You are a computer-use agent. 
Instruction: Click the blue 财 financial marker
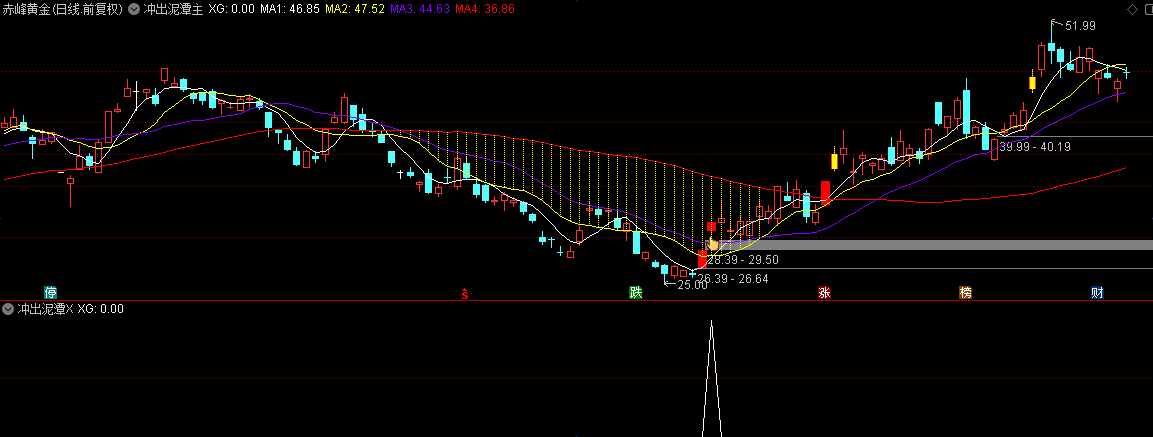point(1097,293)
